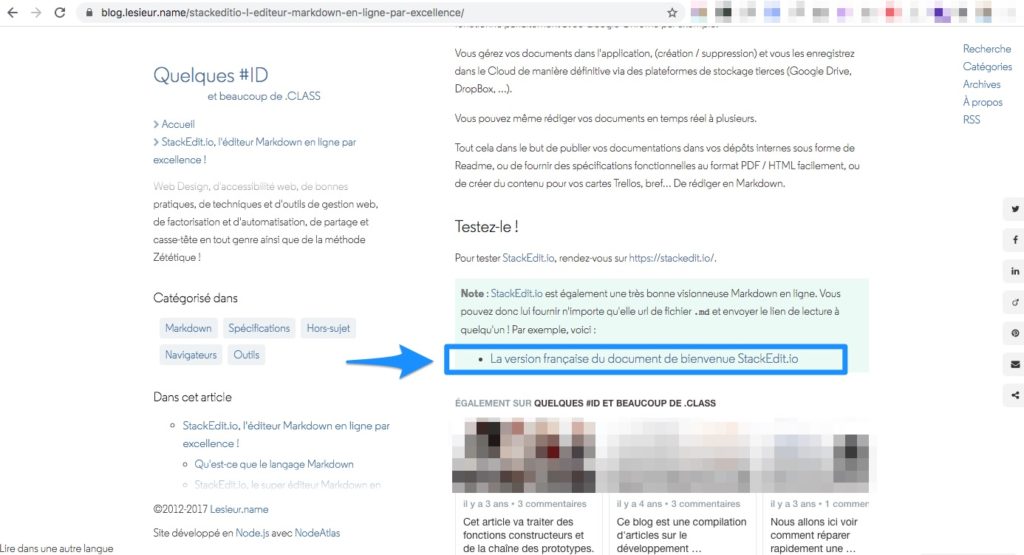
Task: Click the Testez-le ! heading
Action: [x=487, y=227]
